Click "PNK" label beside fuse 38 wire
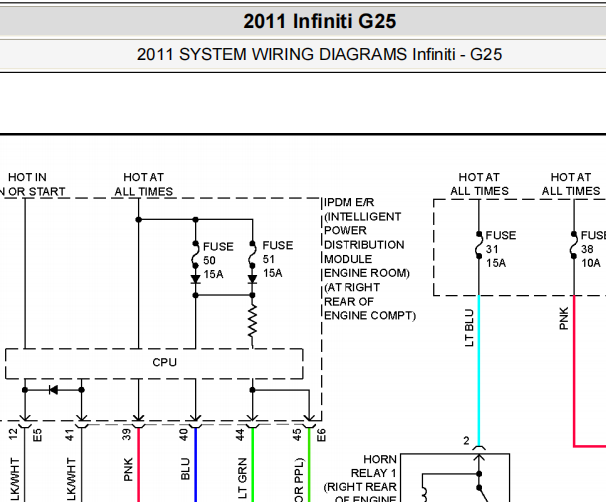Image resolution: width=606 pixels, height=502 pixels. click(x=564, y=318)
